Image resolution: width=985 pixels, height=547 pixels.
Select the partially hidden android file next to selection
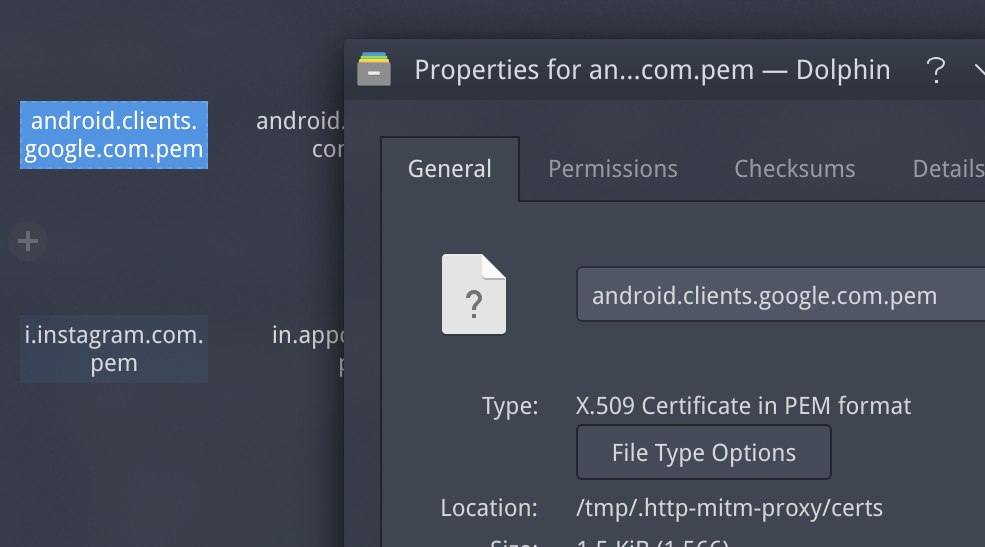[x=300, y=135]
